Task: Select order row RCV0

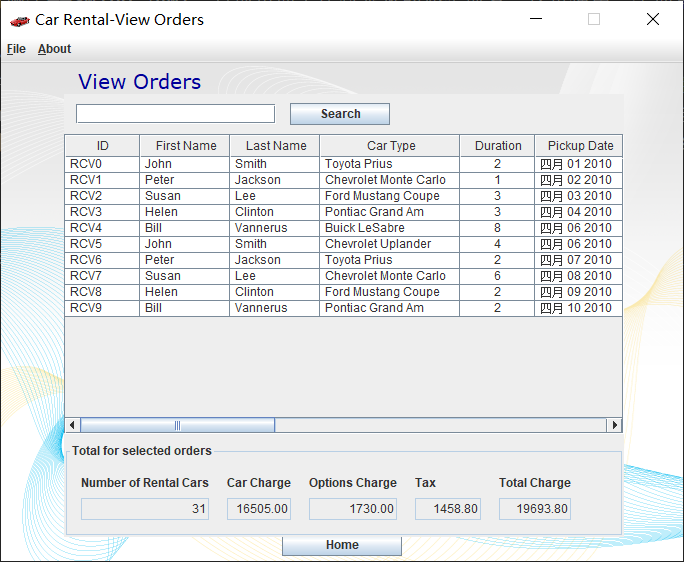Action: (343, 164)
